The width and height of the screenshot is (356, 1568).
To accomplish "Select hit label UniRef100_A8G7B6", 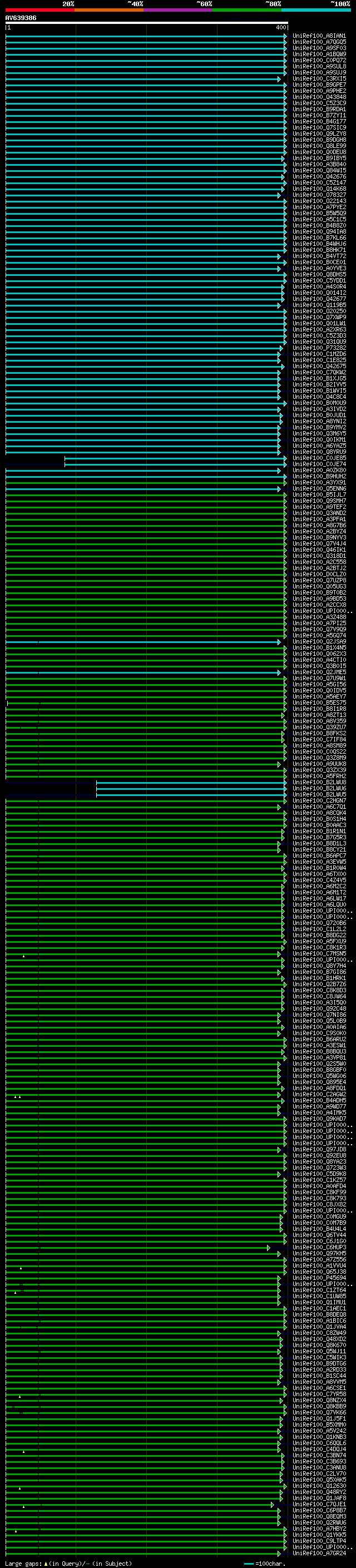I will coord(319,525).
